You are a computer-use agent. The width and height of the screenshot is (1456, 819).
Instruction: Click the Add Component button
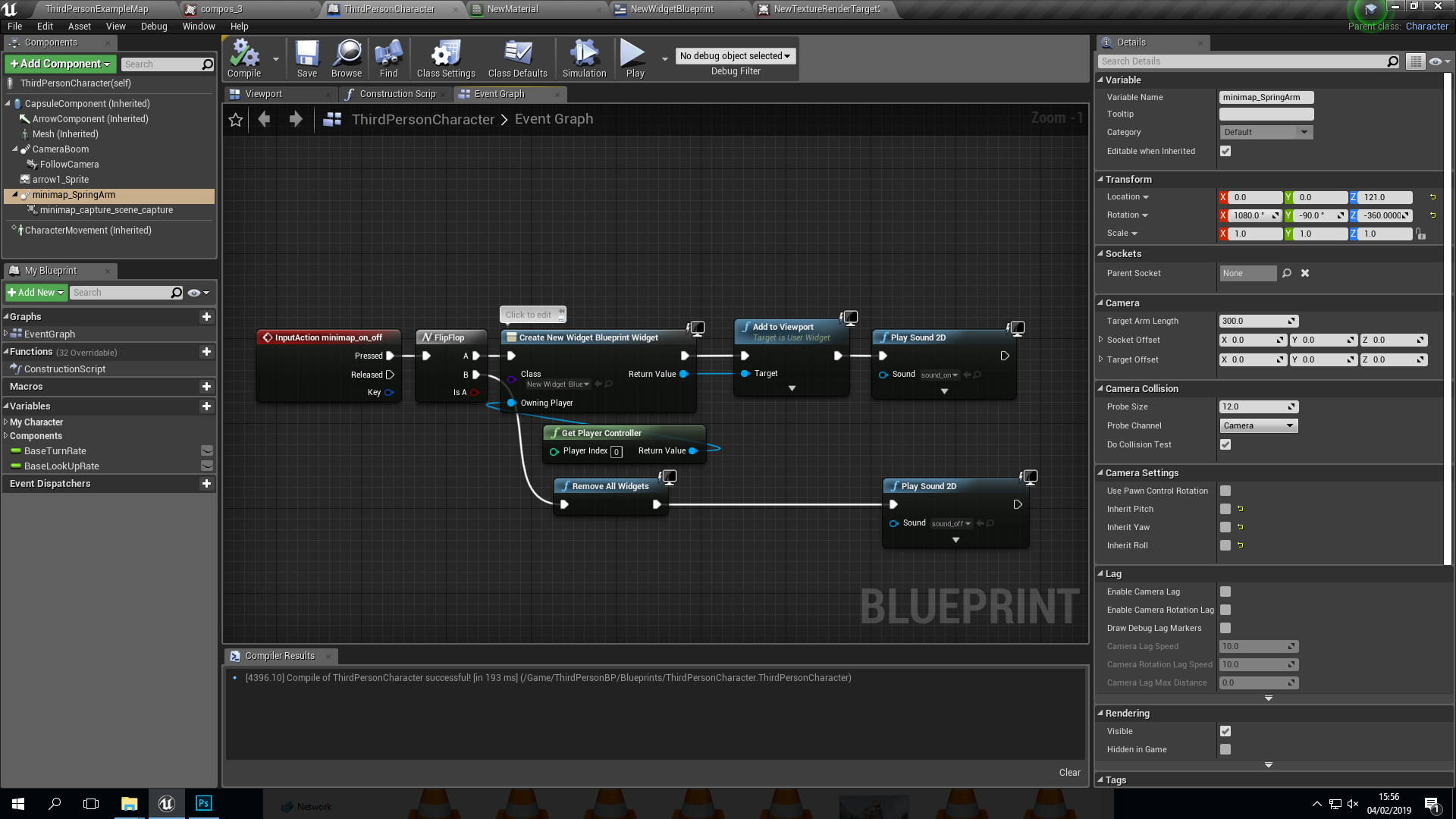point(61,64)
